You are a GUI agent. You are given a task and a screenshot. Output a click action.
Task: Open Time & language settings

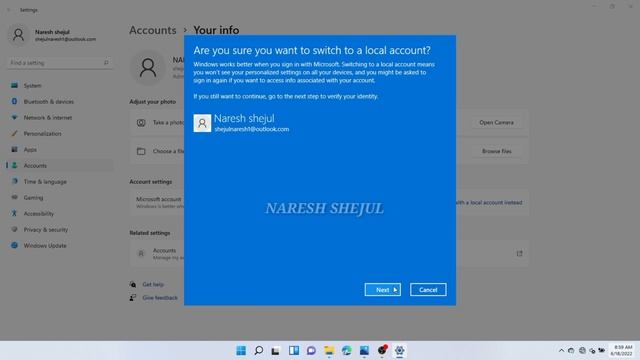point(60,182)
